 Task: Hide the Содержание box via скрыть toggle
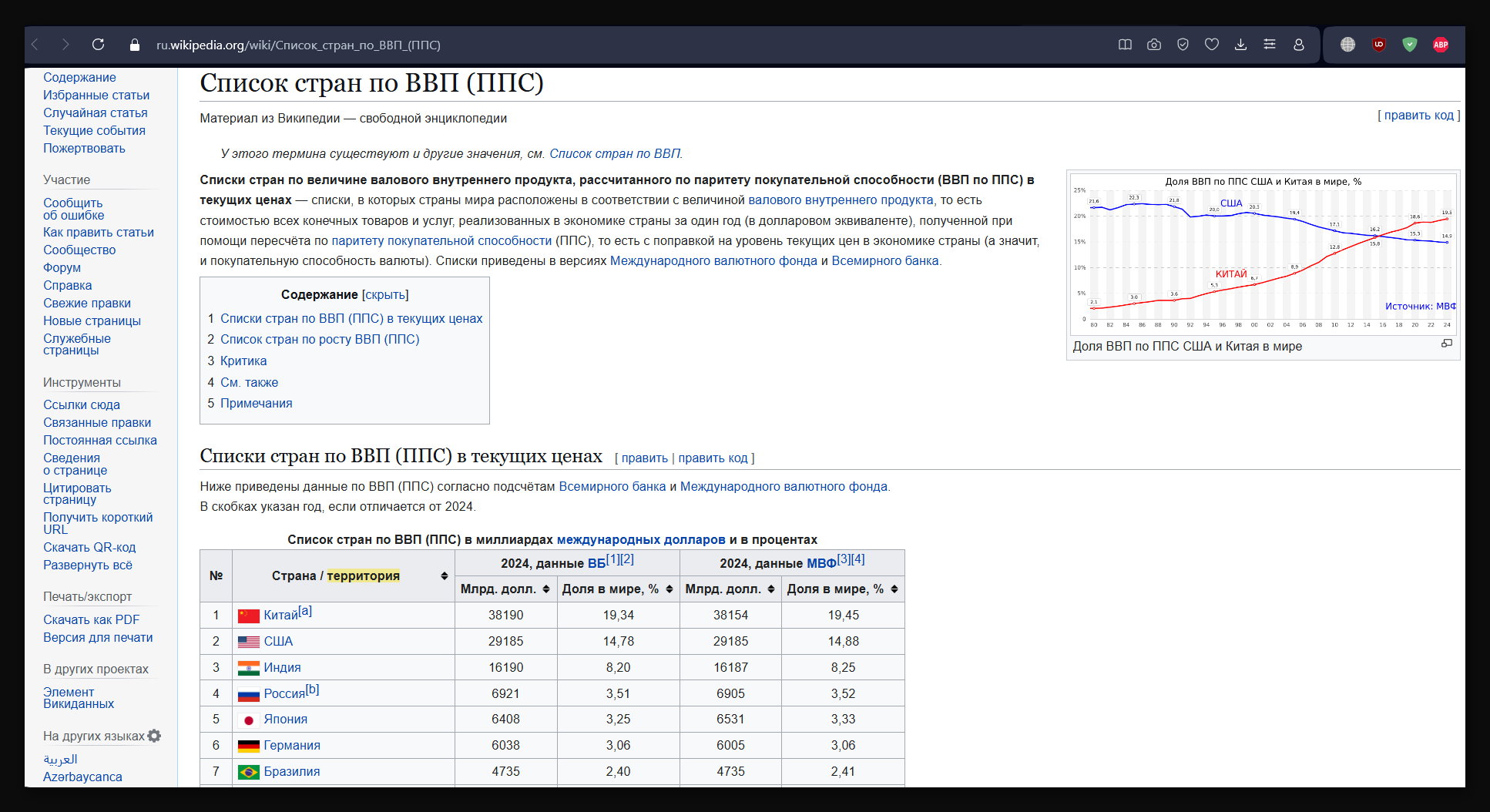tap(384, 295)
